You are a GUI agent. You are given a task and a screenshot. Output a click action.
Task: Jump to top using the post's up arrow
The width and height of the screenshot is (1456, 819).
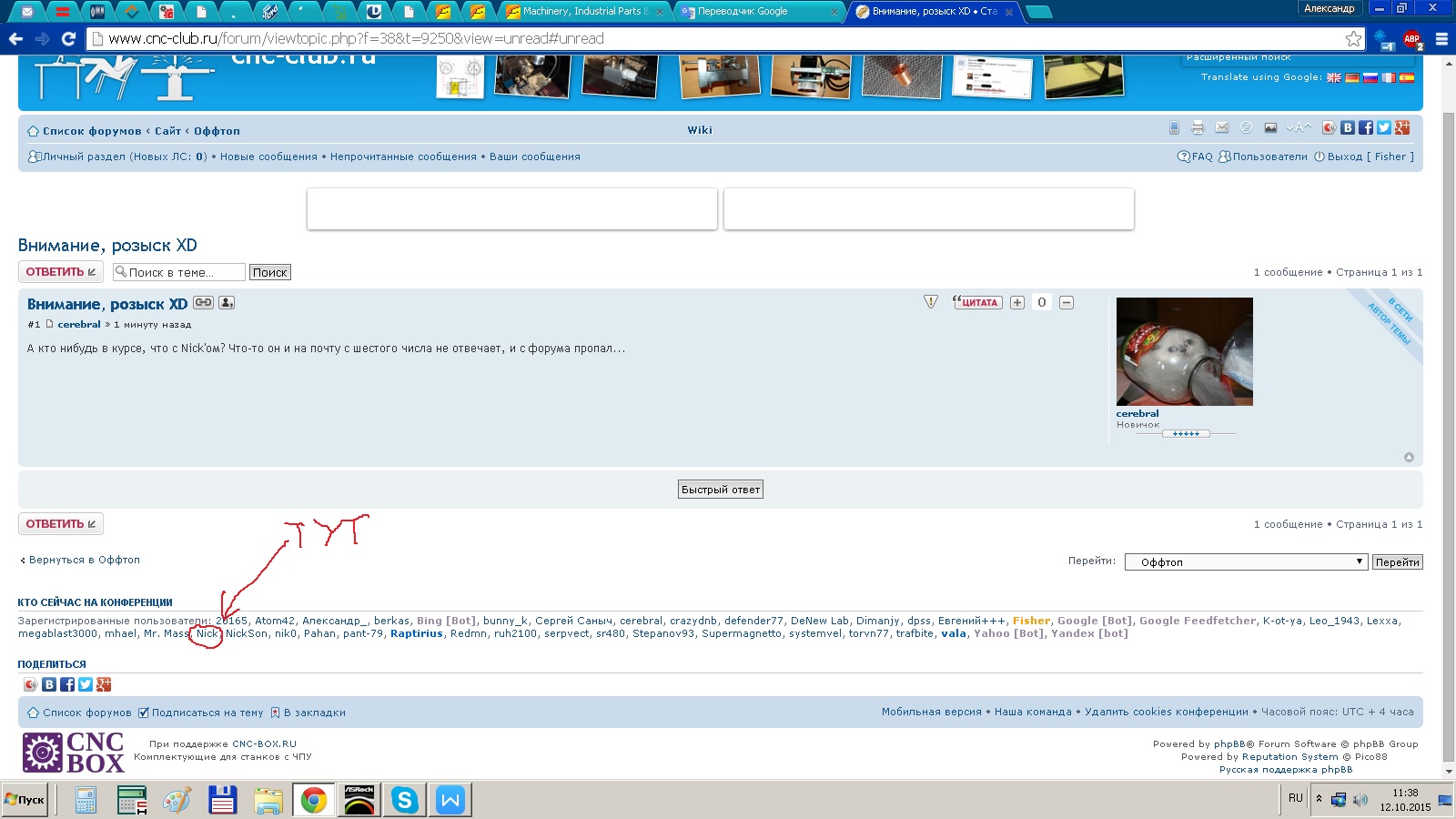(1409, 457)
